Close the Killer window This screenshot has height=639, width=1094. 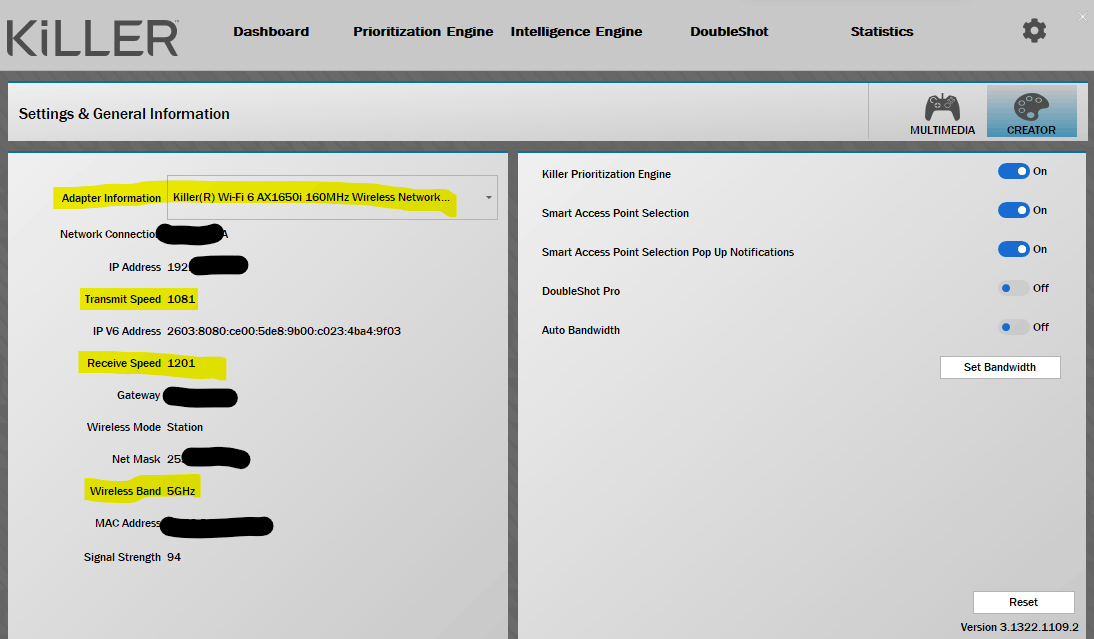(1082, 17)
